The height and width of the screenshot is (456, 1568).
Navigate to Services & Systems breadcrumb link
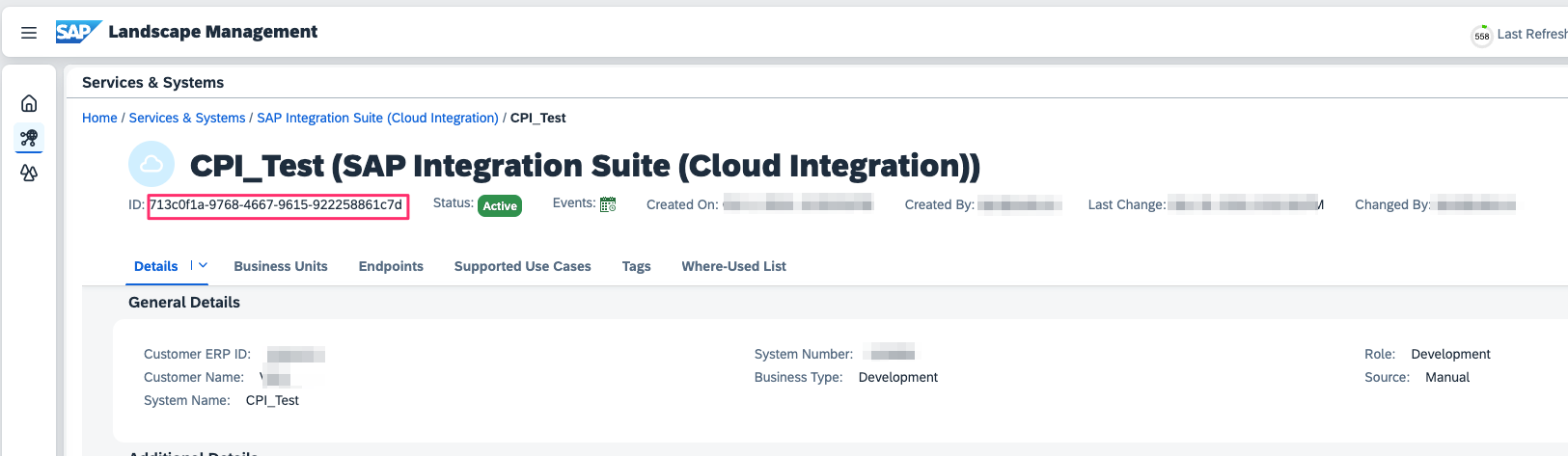click(x=187, y=118)
